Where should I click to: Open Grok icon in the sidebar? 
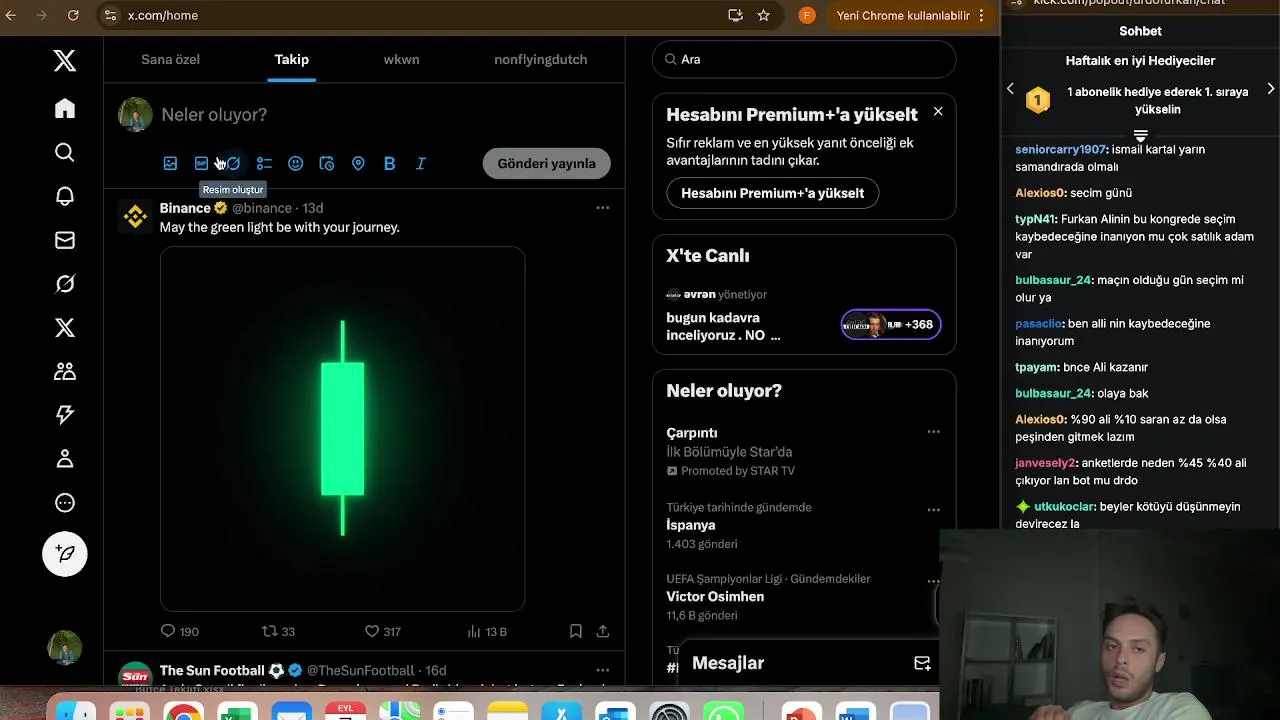65,284
